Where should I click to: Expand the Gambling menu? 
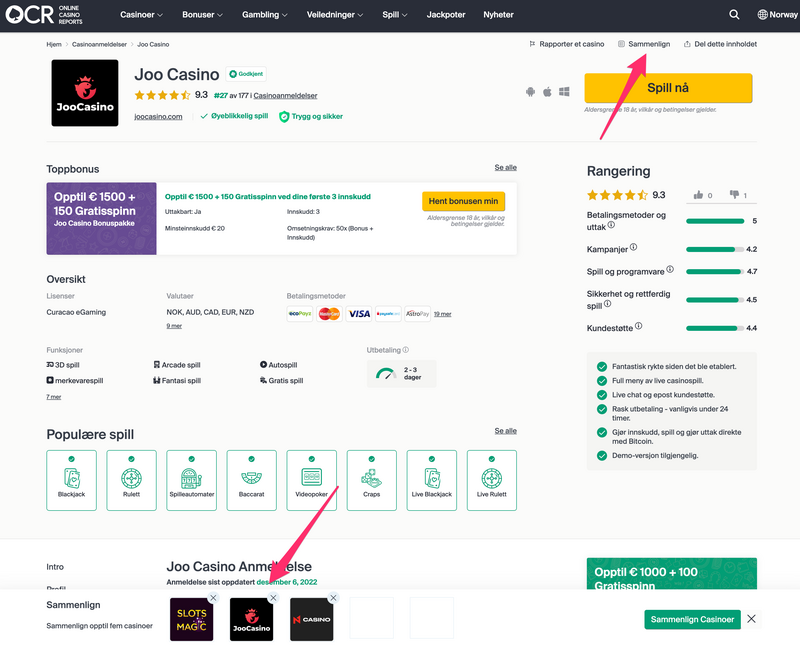[x=264, y=15]
